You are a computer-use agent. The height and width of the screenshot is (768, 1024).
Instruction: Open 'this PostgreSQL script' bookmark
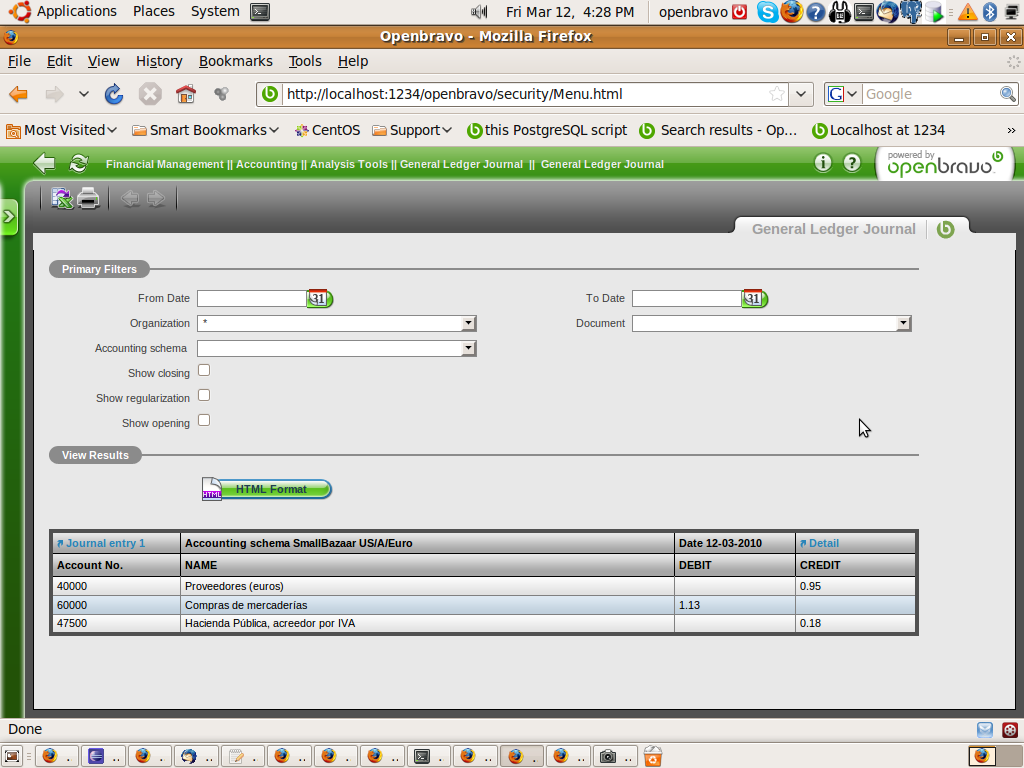(547, 130)
